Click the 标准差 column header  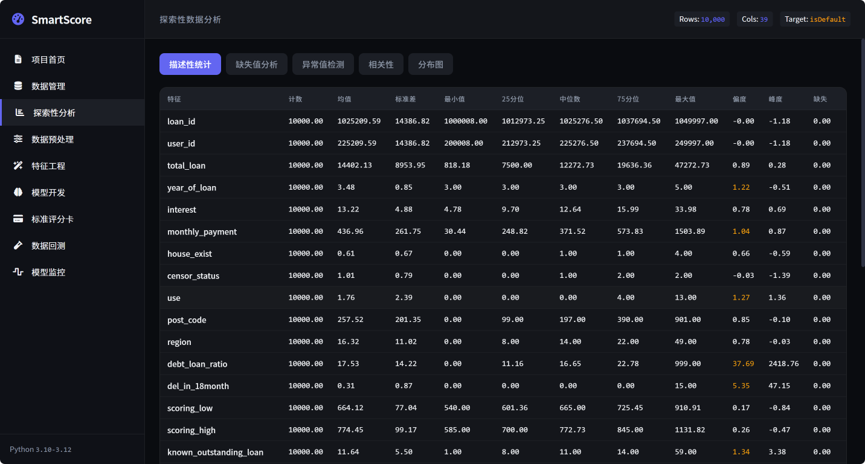[x=405, y=99]
